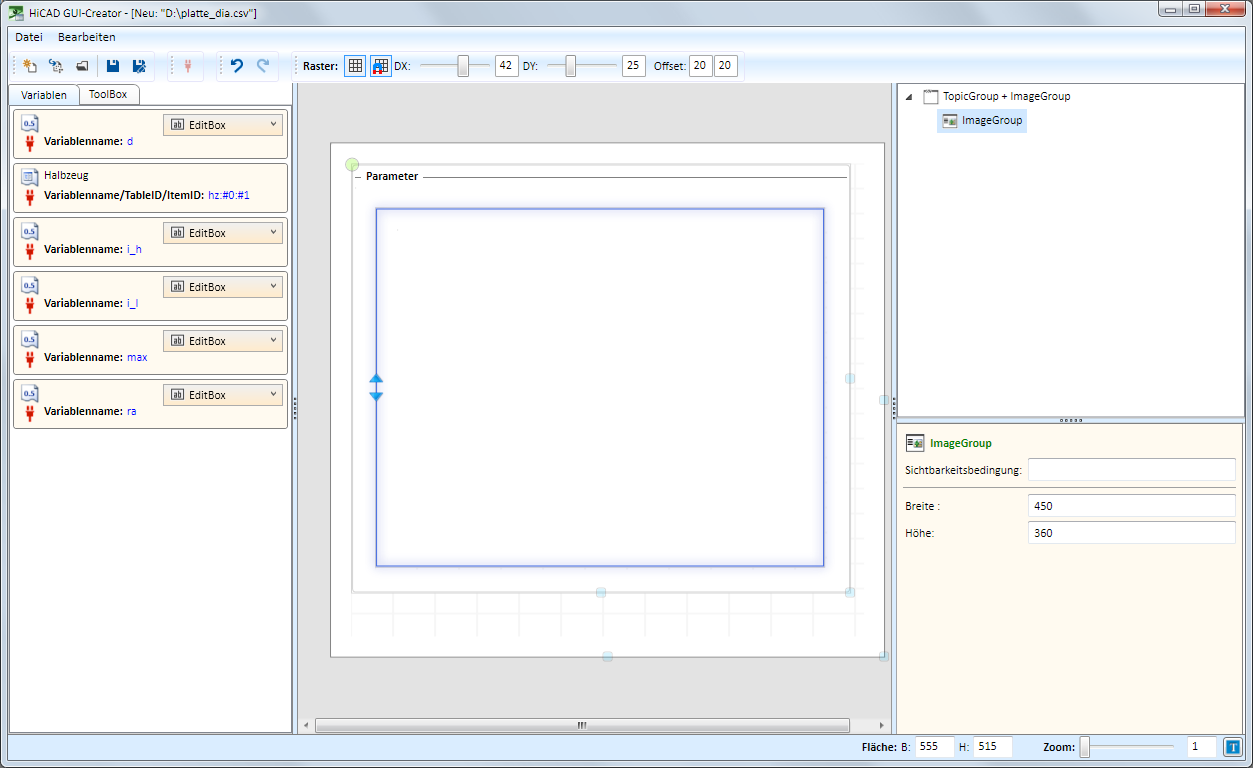The width and height of the screenshot is (1253, 768).
Task: Click the Zoom slider handle
Action: click(x=1085, y=747)
